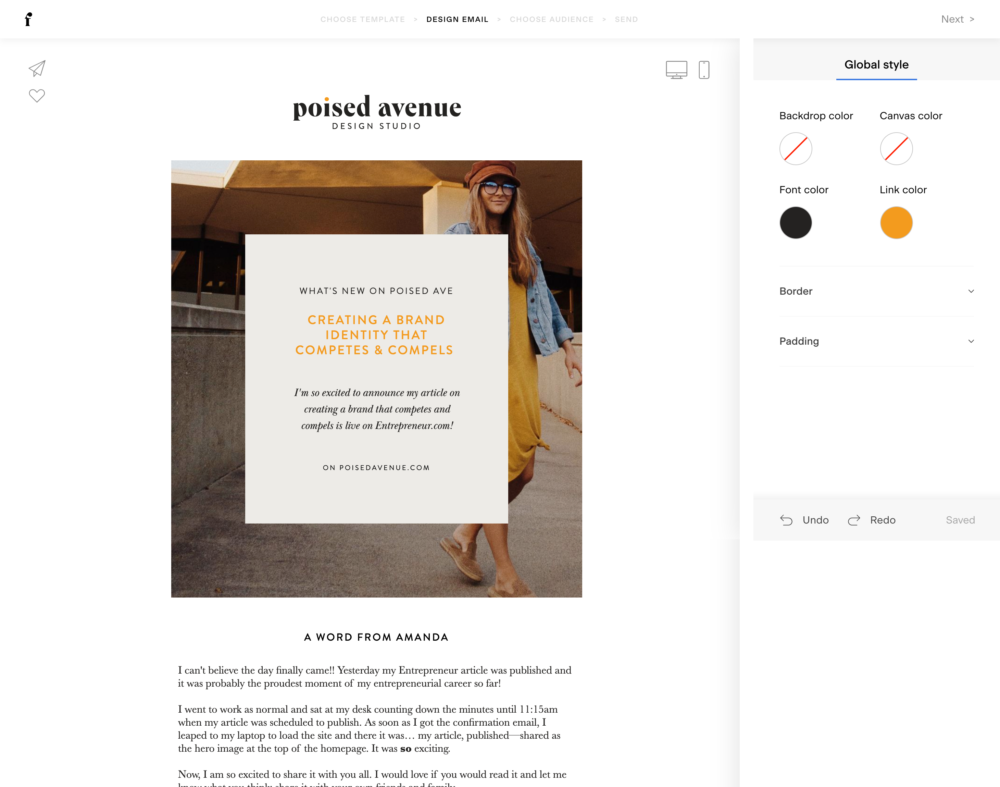Click the Next button
The image size is (1000, 787).
pyautogui.click(x=957, y=19)
